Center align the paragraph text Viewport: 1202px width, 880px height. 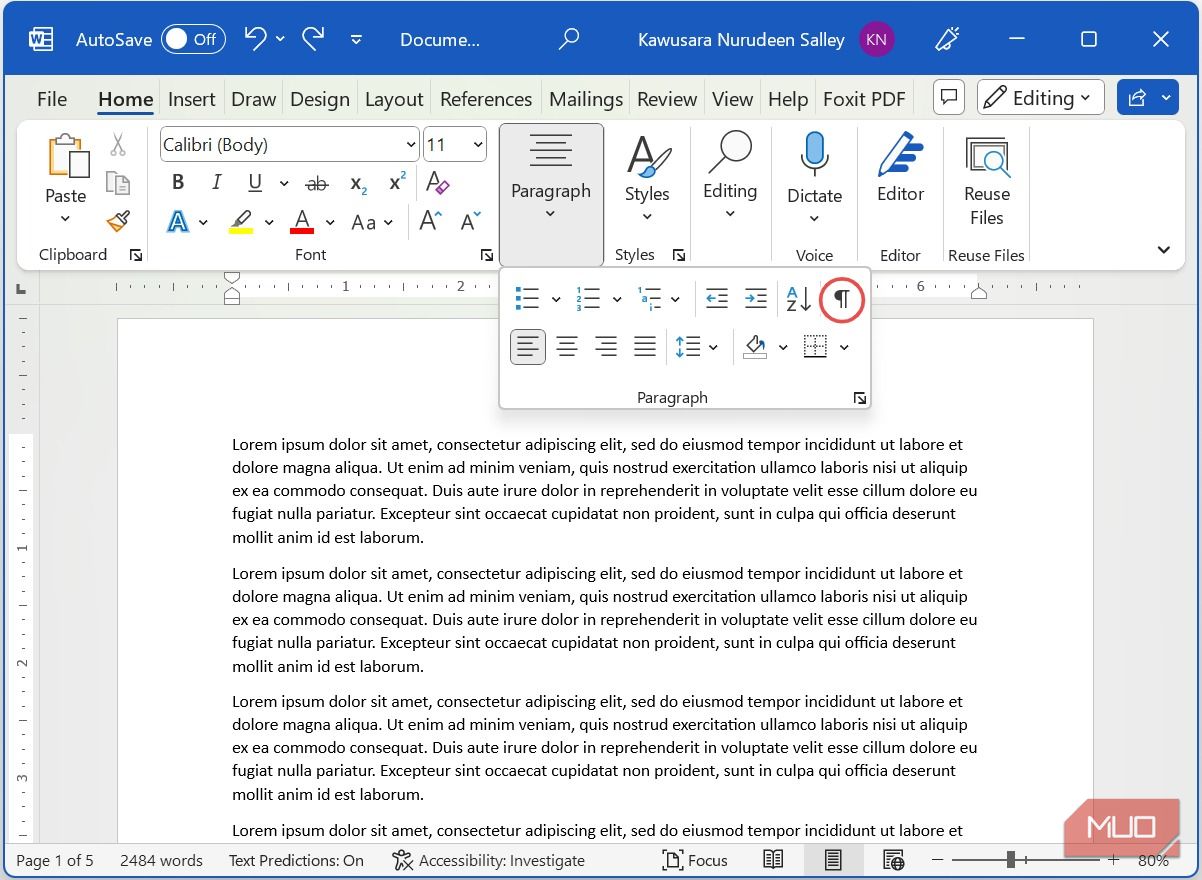pos(567,347)
